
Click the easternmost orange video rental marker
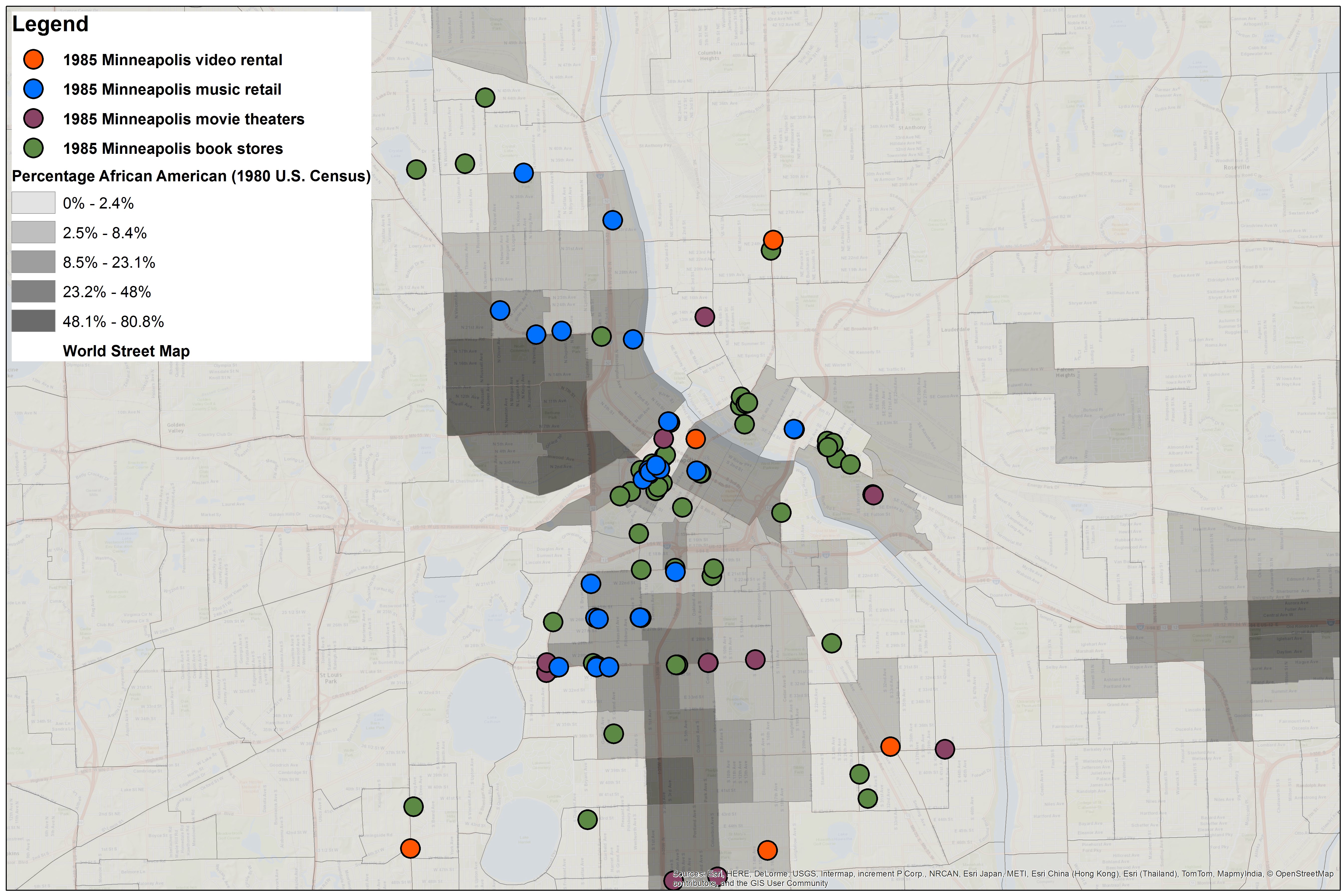tap(890, 746)
